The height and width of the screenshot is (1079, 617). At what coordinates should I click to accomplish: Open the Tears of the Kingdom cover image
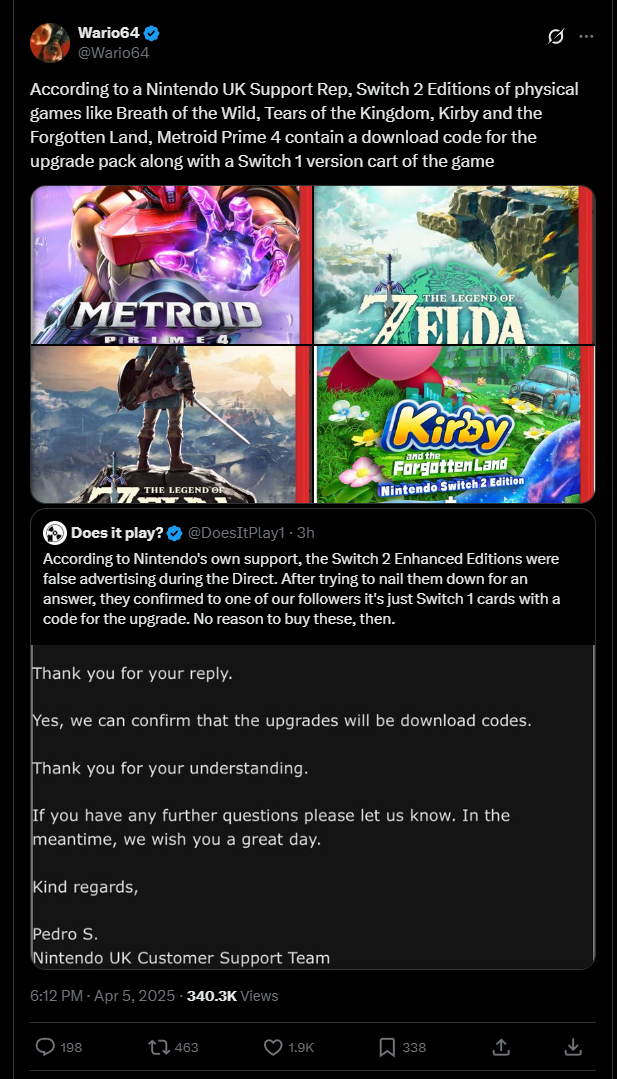pyautogui.click(x=454, y=265)
